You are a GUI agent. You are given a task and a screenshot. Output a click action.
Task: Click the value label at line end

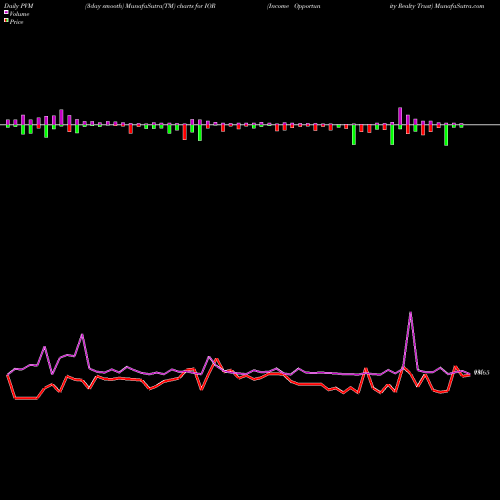[x=482, y=372]
